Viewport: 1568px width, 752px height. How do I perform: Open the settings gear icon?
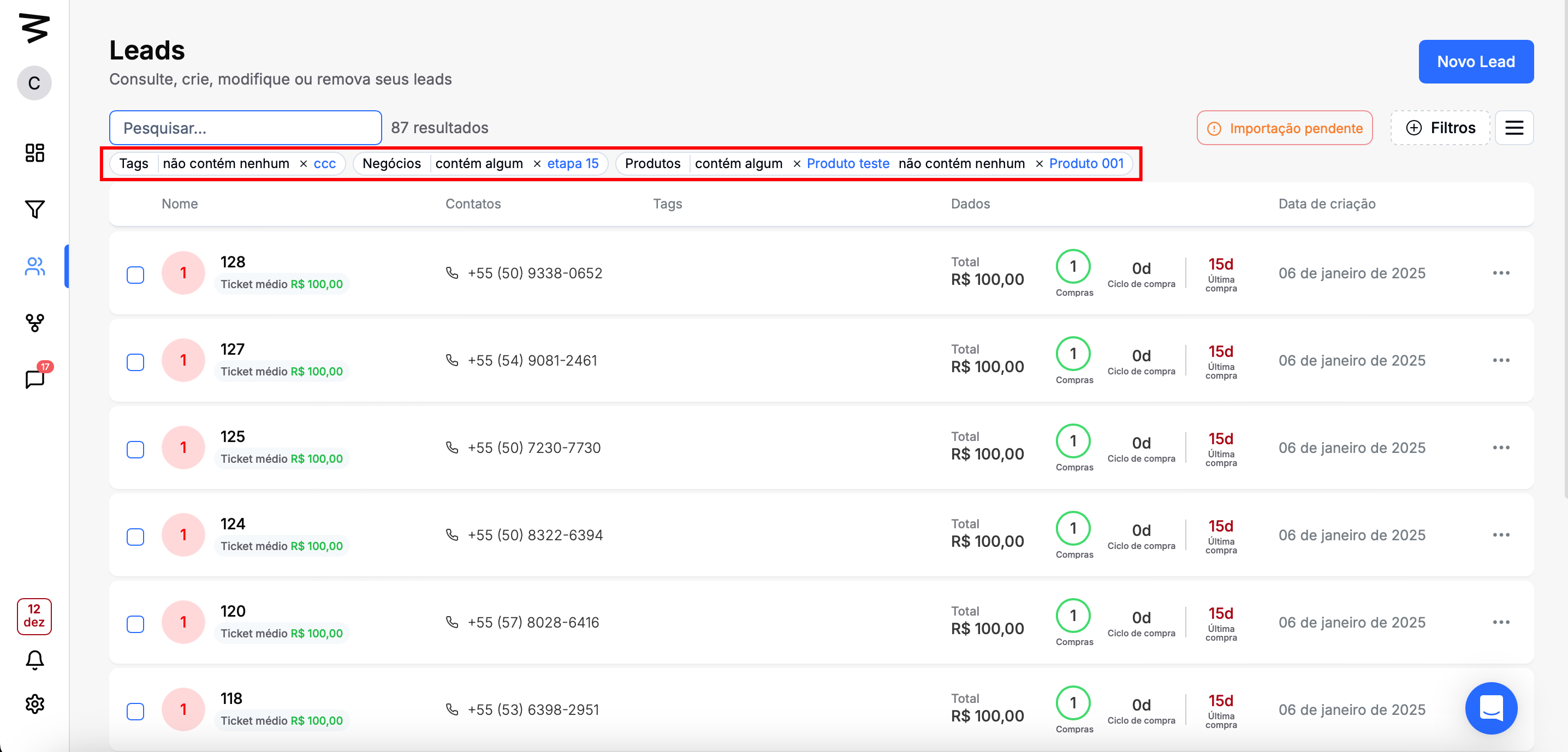(35, 704)
